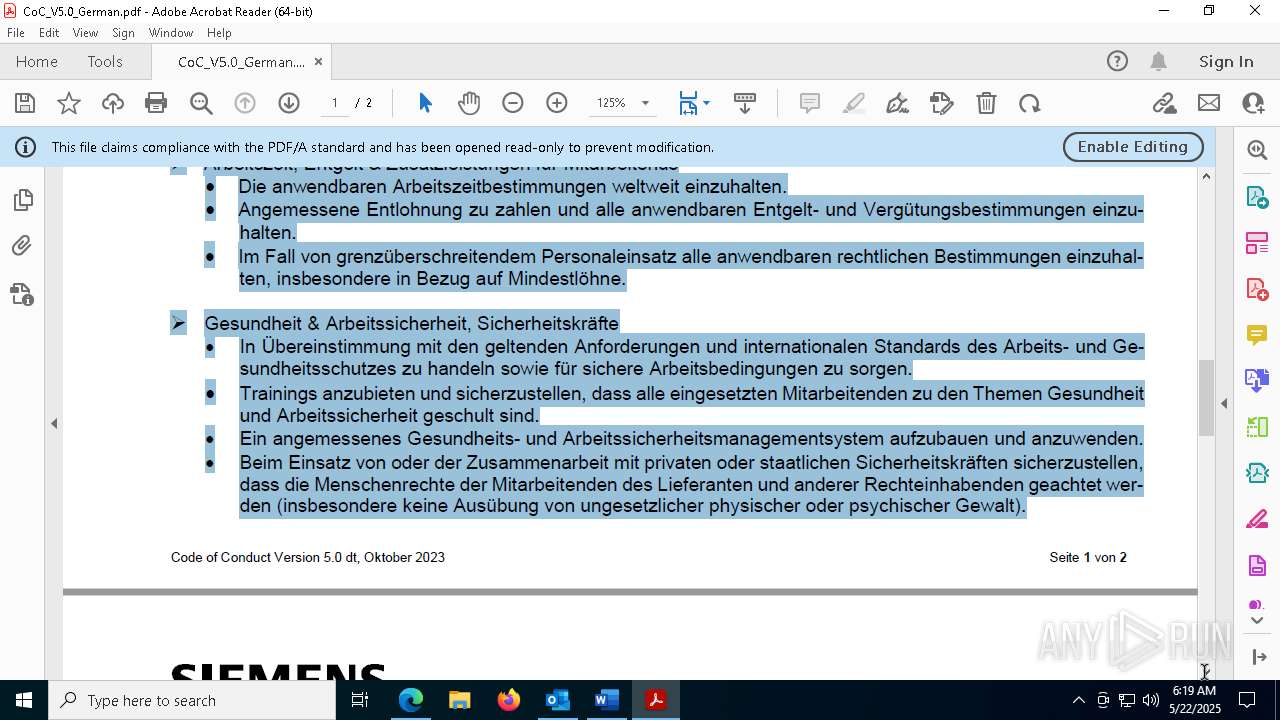Close the CoC_V5.0_German tab
The width and height of the screenshot is (1280, 720).
point(318,62)
